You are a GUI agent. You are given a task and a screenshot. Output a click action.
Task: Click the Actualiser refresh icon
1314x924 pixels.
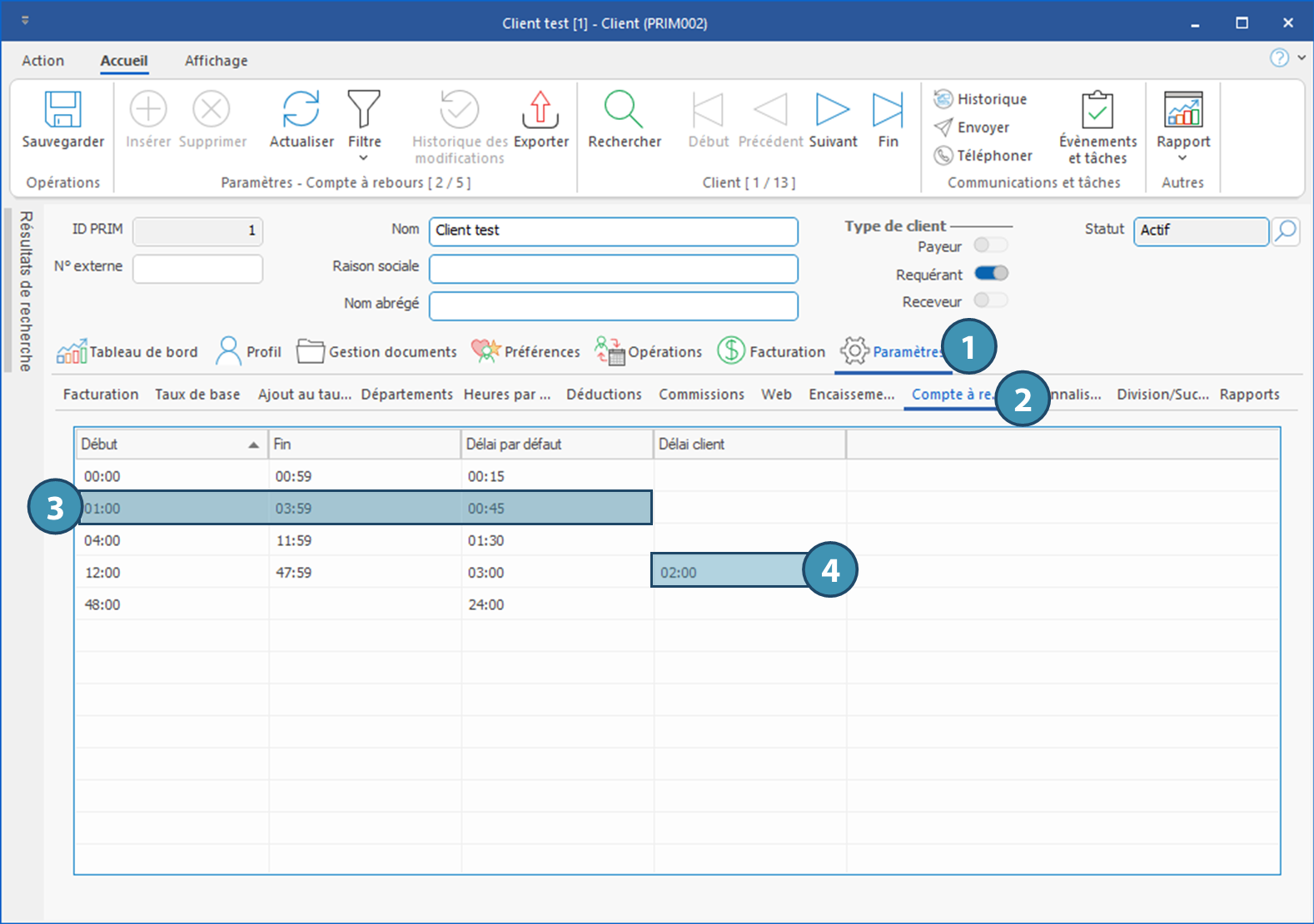301,110
